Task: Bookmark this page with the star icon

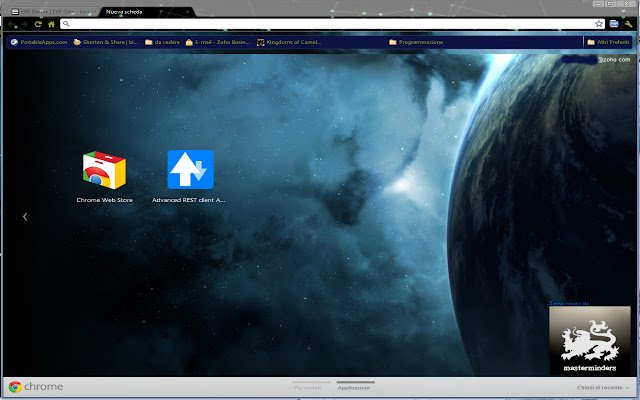Action: (x=599, y=24)
